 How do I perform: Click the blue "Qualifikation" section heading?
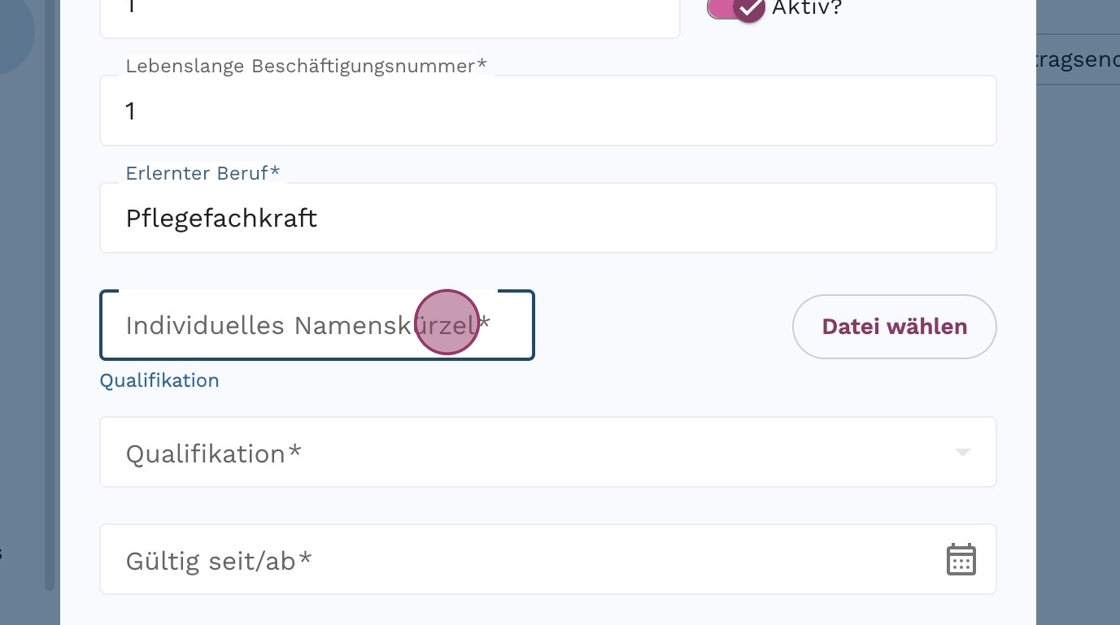[159, 380]
